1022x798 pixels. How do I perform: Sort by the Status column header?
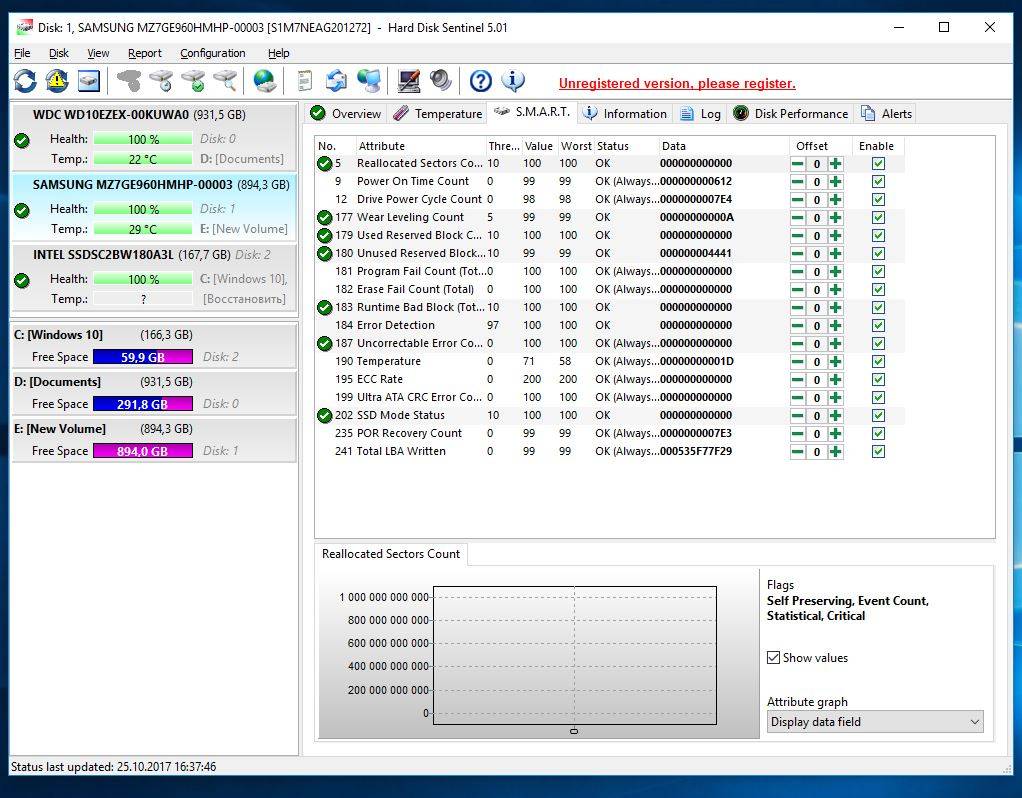click(626, 146)
